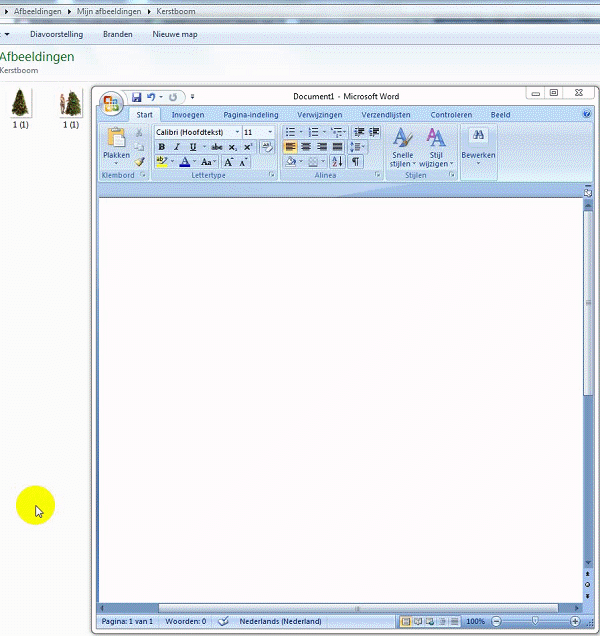
Task: Switch to the Pagina-indeling tab
Action: [x=251, y=115]
